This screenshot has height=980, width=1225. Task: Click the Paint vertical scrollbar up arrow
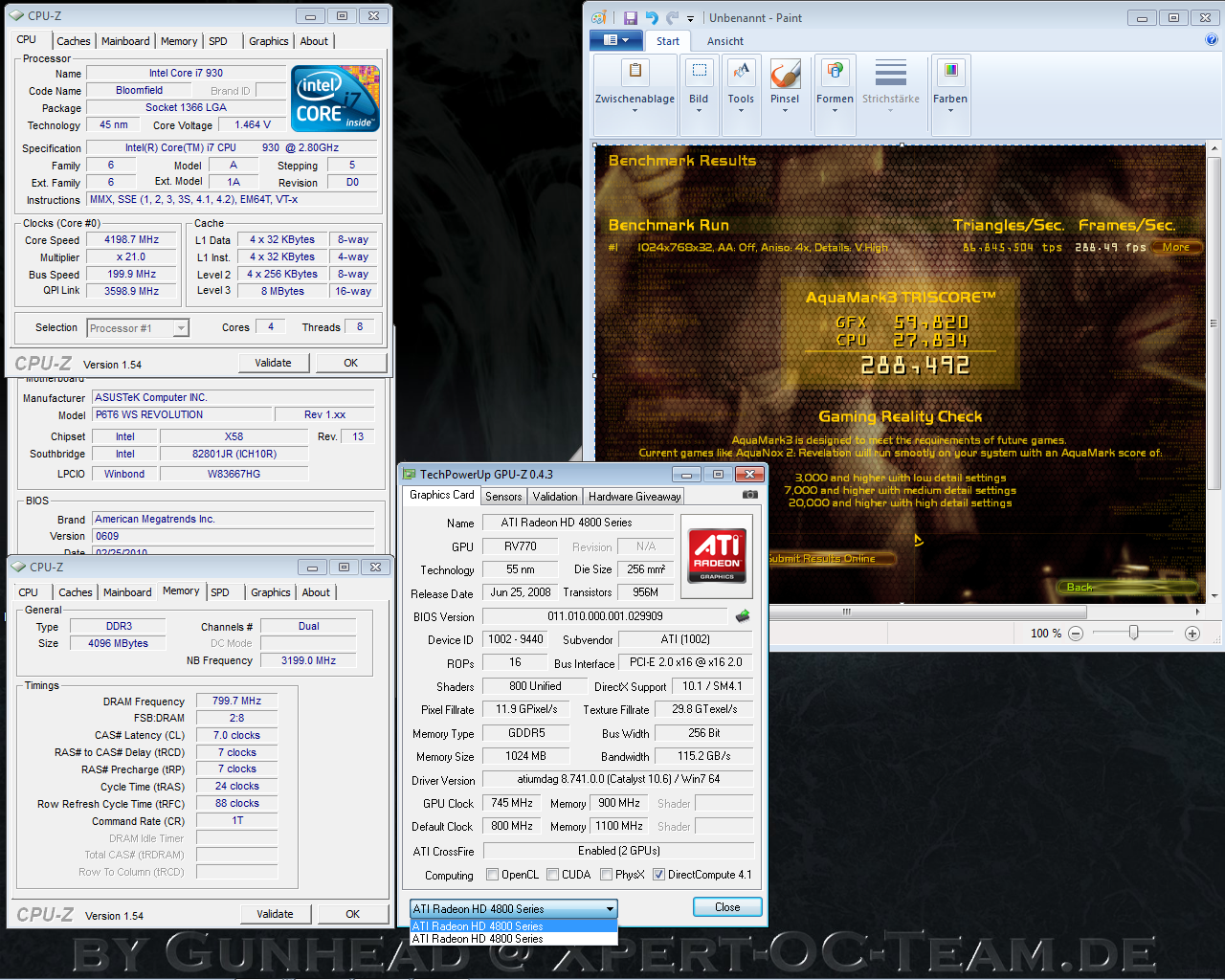[1214, 148]
